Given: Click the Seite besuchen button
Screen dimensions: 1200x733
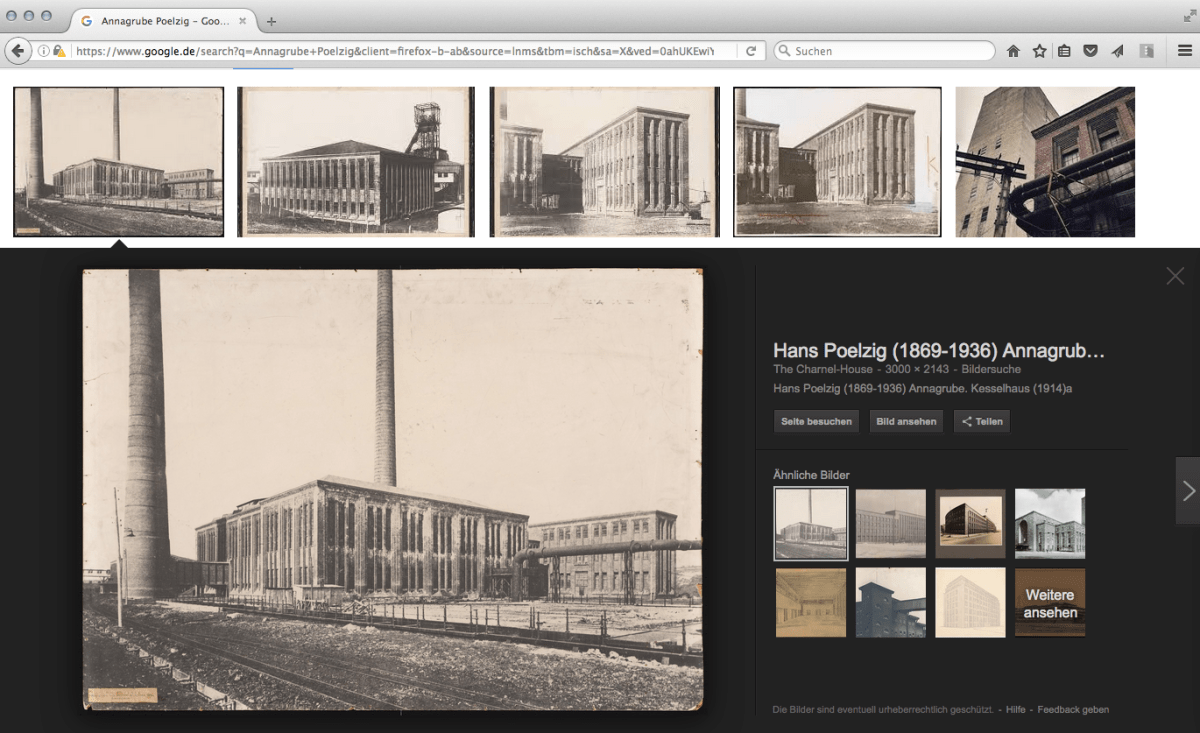Looking at the screenshot, I should tap(816, 422).
